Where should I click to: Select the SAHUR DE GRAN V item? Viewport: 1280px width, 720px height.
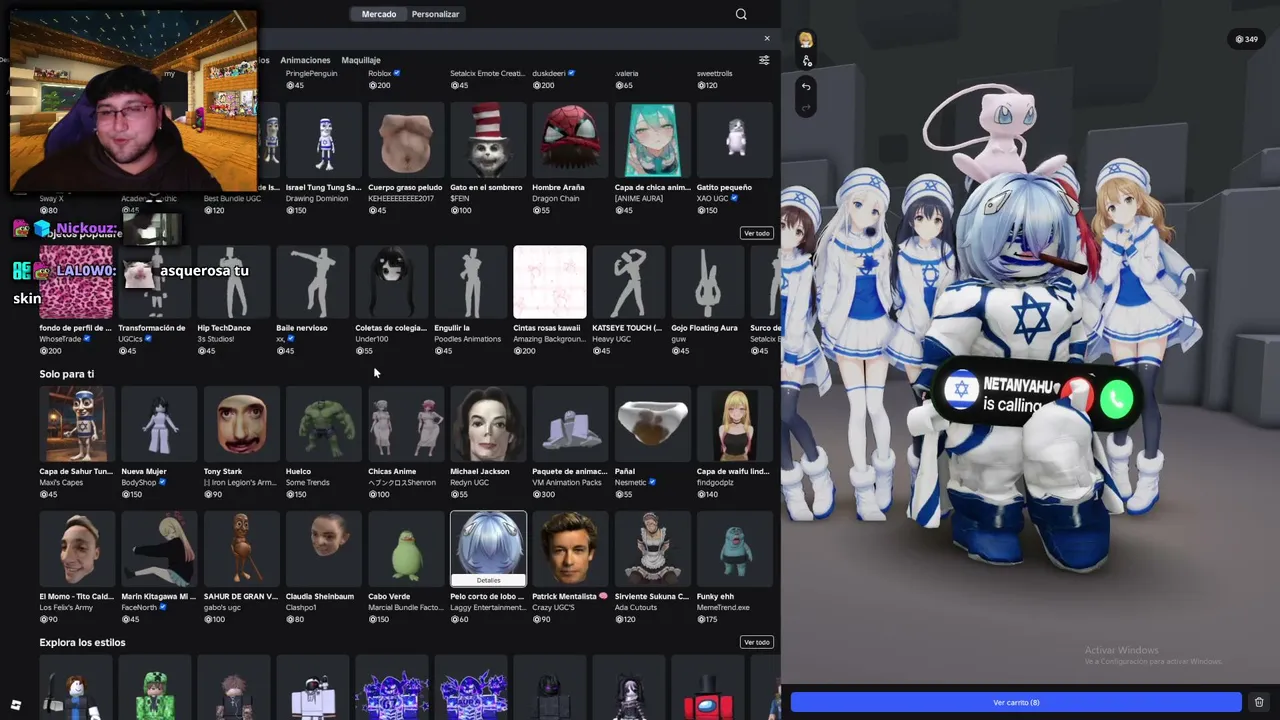pyautogui.click(x=241, y=549)
